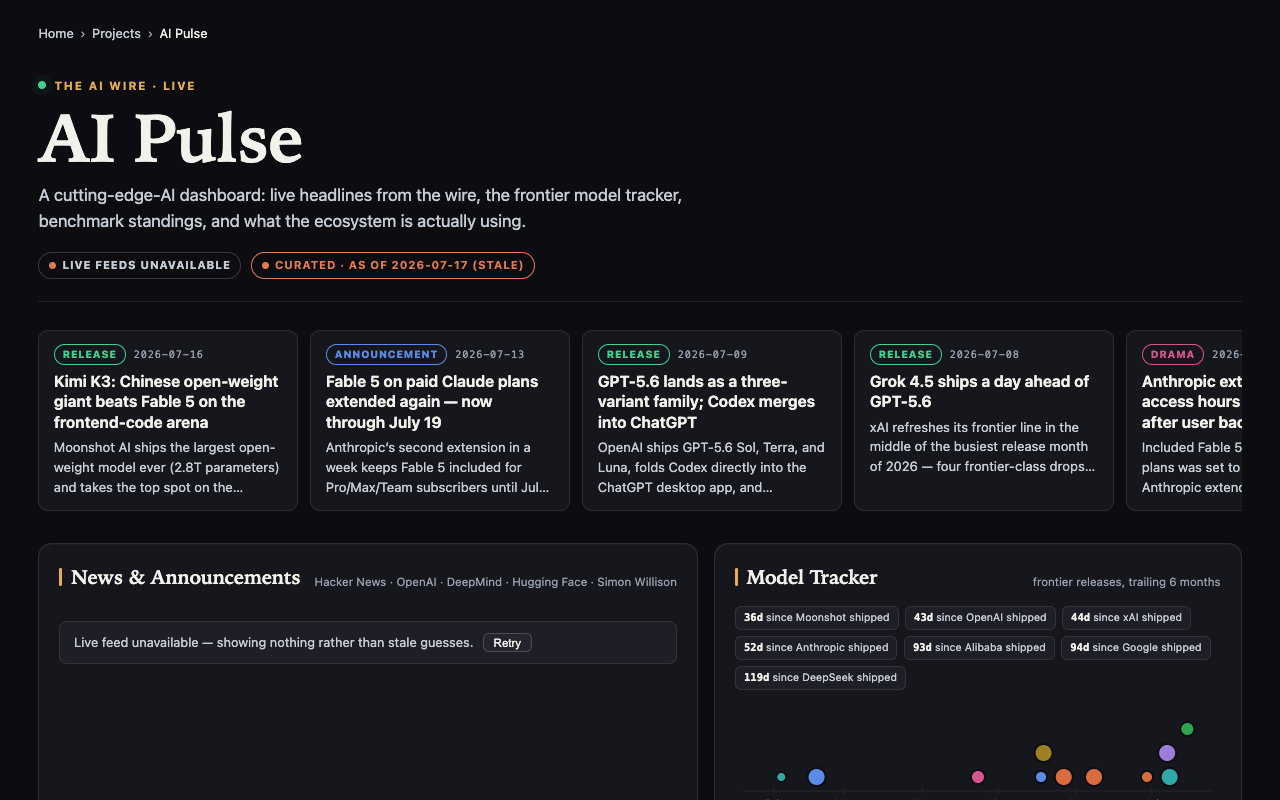
Task: Open the Fable 5 on paid Claude plans headline
Action: pyautogui.click(x=440, y=420)
